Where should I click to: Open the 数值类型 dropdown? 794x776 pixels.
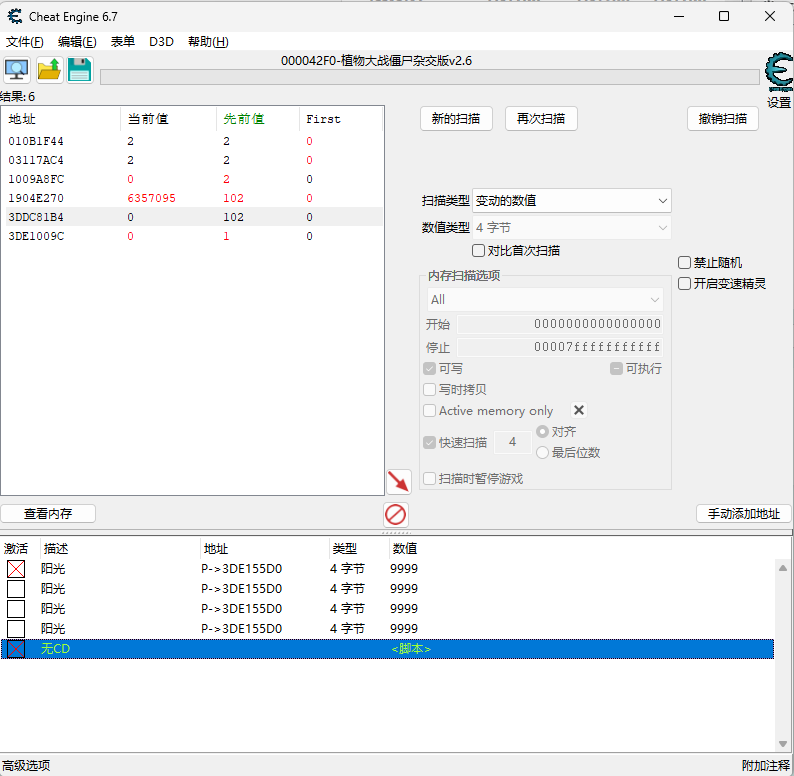(571, 227)
